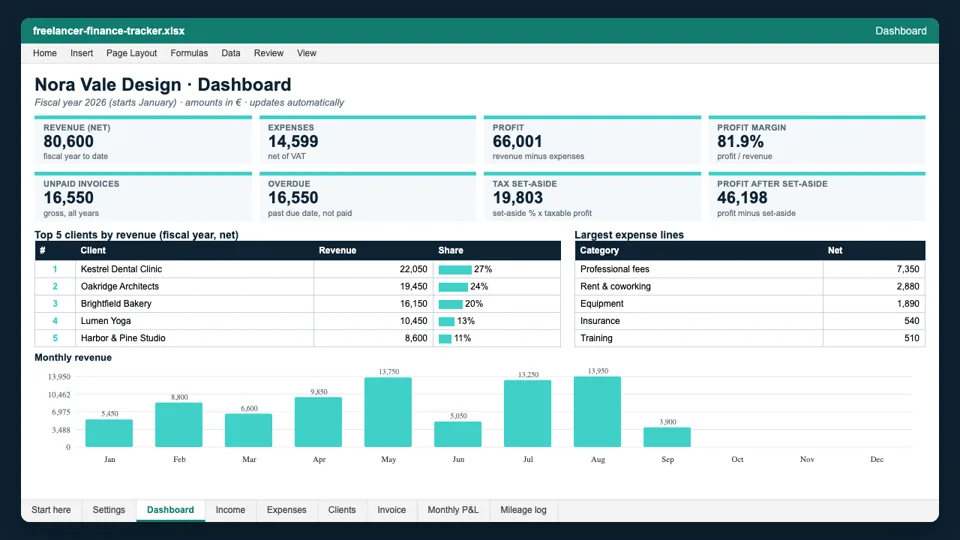Click the Dashboard label in title bar
Screen dimensions: 960x540
(901, 31)
